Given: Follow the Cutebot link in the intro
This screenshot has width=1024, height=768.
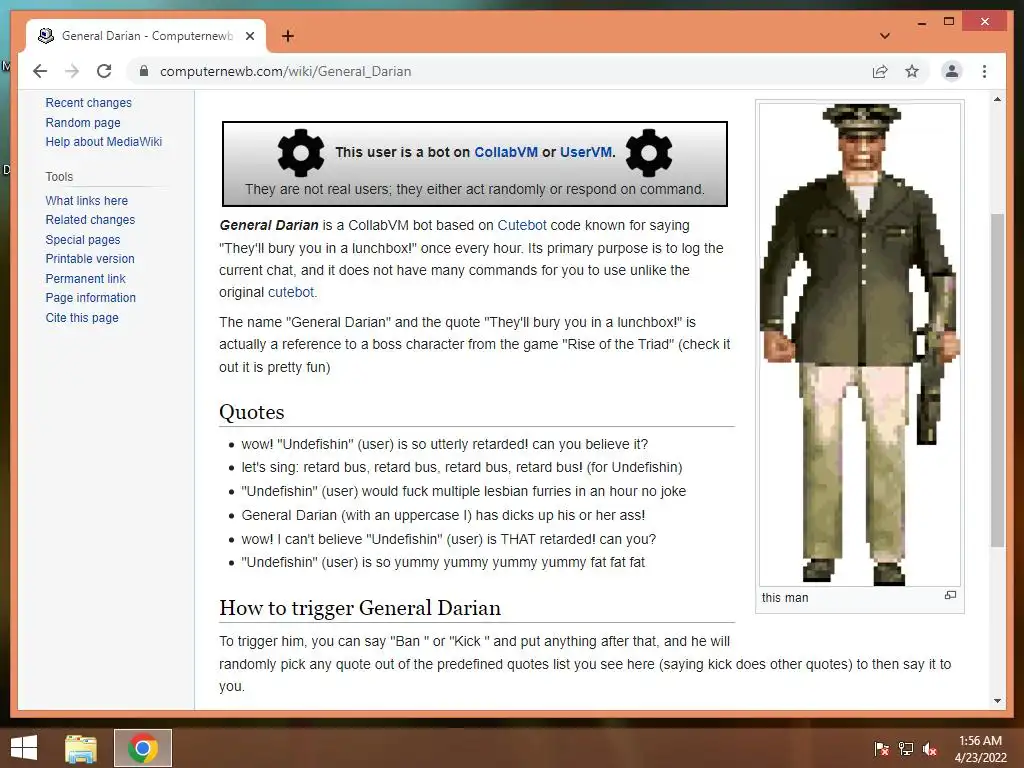Looking at the screenshot, I should point(522,225).
